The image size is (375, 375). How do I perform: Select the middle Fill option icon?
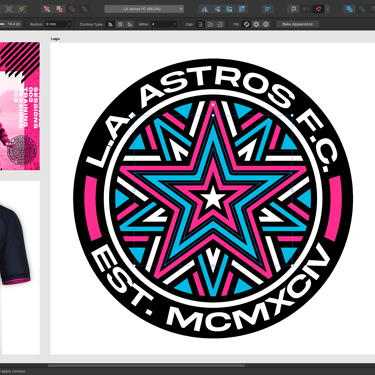point(256,24)
